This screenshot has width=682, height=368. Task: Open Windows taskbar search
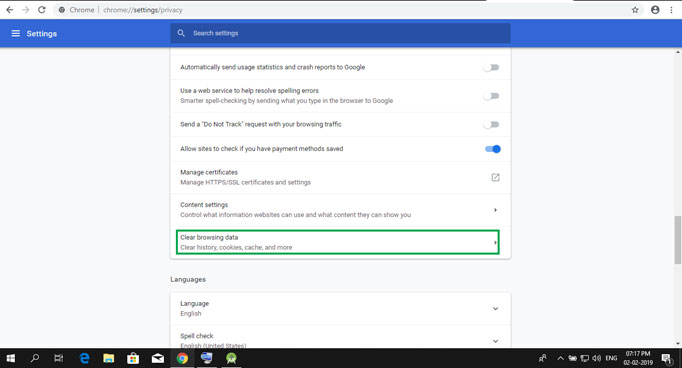click(34, 358)
